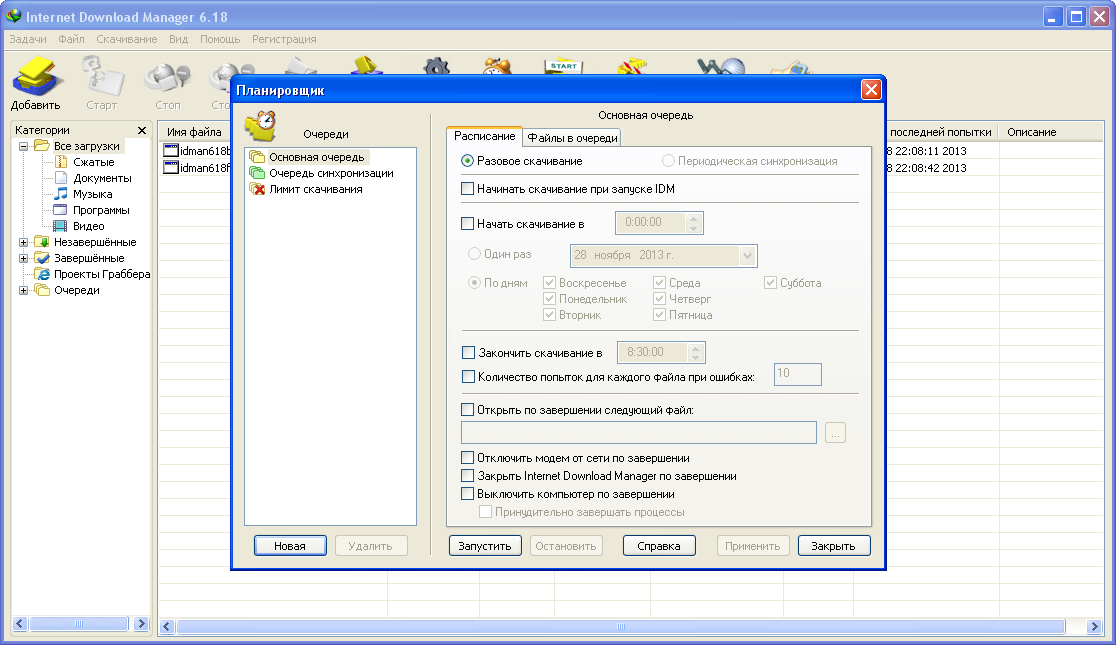Open the Вид menu

click(x=179, y=39)
